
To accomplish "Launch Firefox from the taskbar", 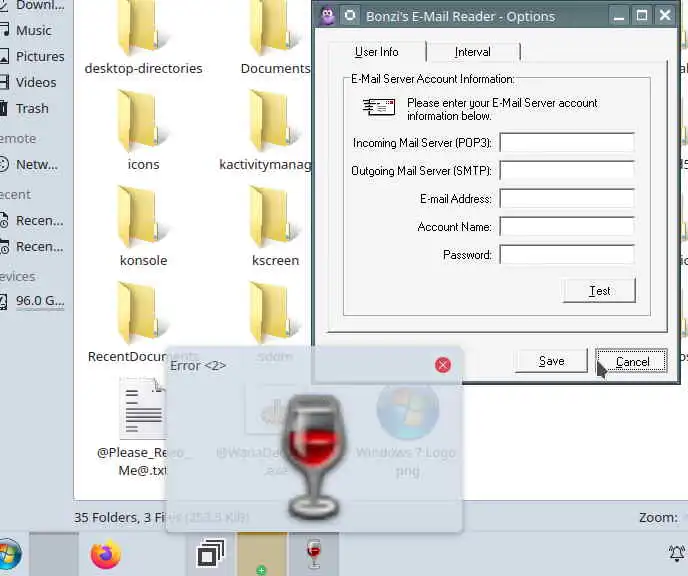I will (106, 554).
